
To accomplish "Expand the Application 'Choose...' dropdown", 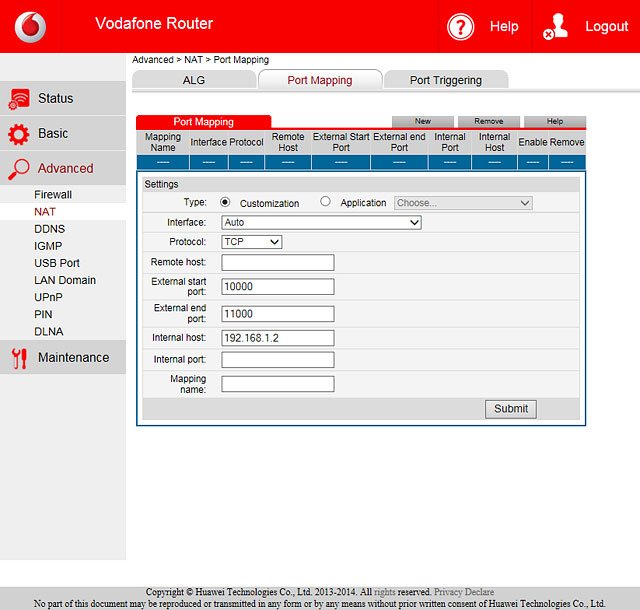I will 463,202.
